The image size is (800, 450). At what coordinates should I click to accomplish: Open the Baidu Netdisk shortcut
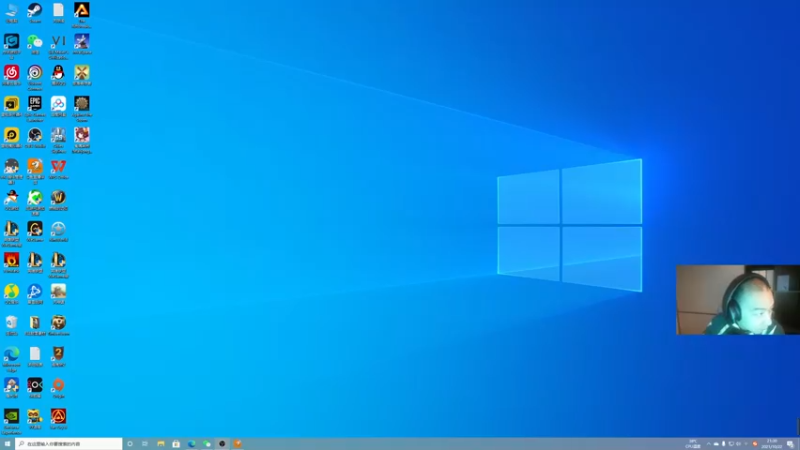pos(58,106)
